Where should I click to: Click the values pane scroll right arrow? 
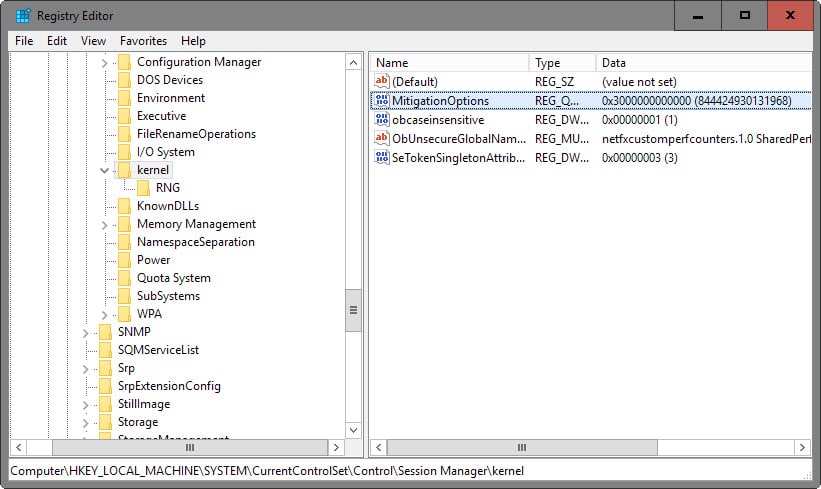802,448
